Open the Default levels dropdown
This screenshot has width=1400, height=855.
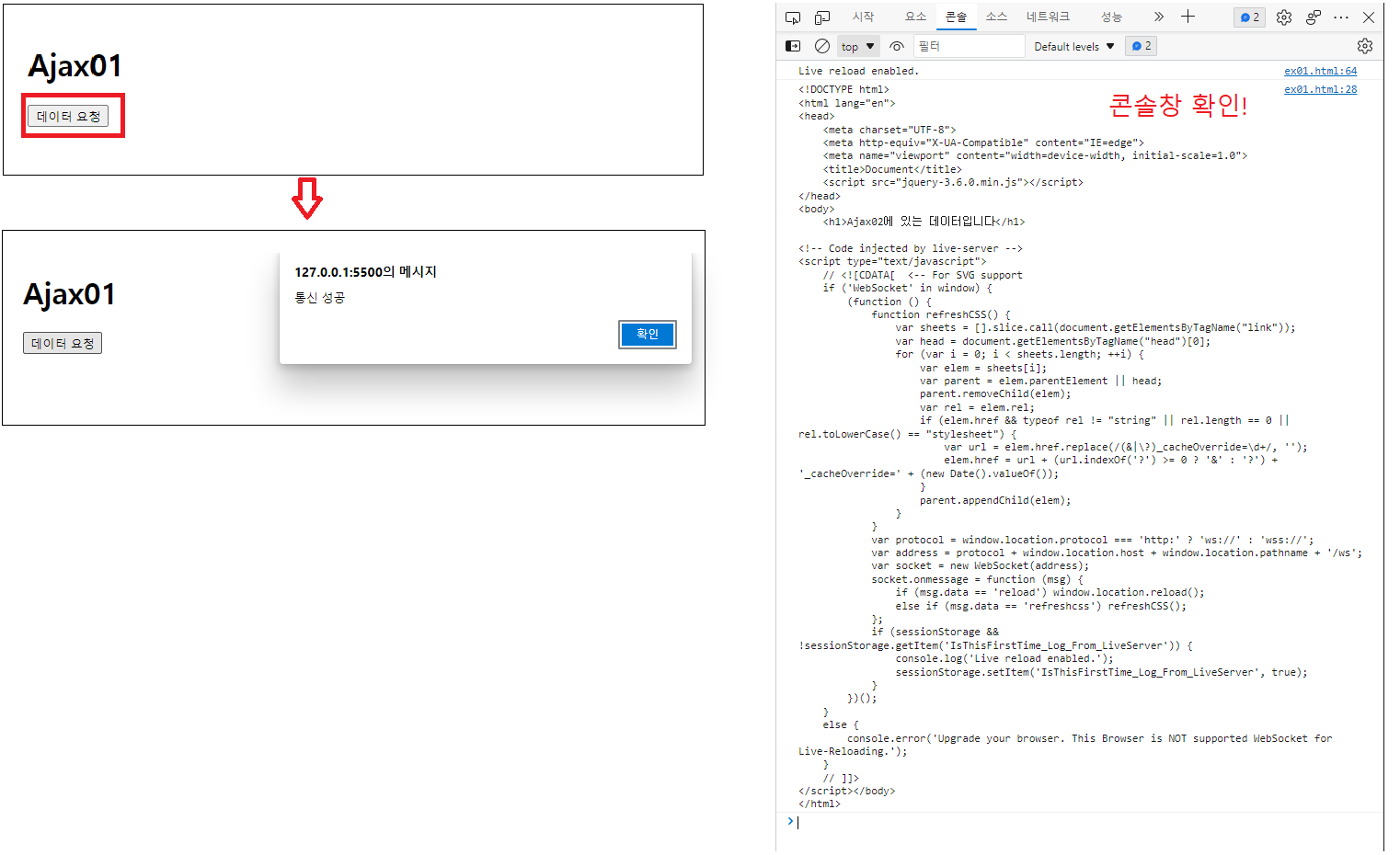(x=1073, y=46)
